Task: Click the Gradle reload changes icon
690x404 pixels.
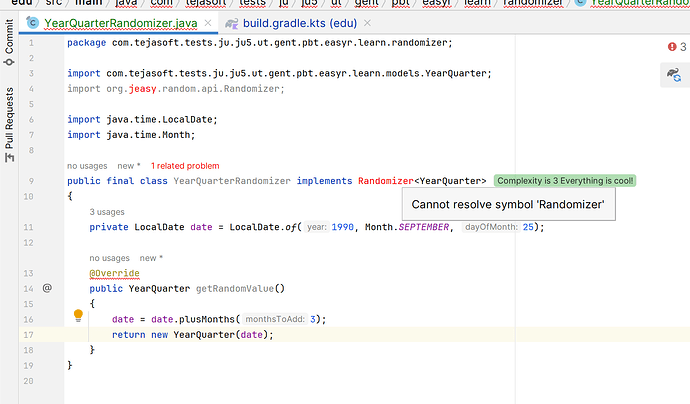Action: pyautogui.click(x=674, y=75)
